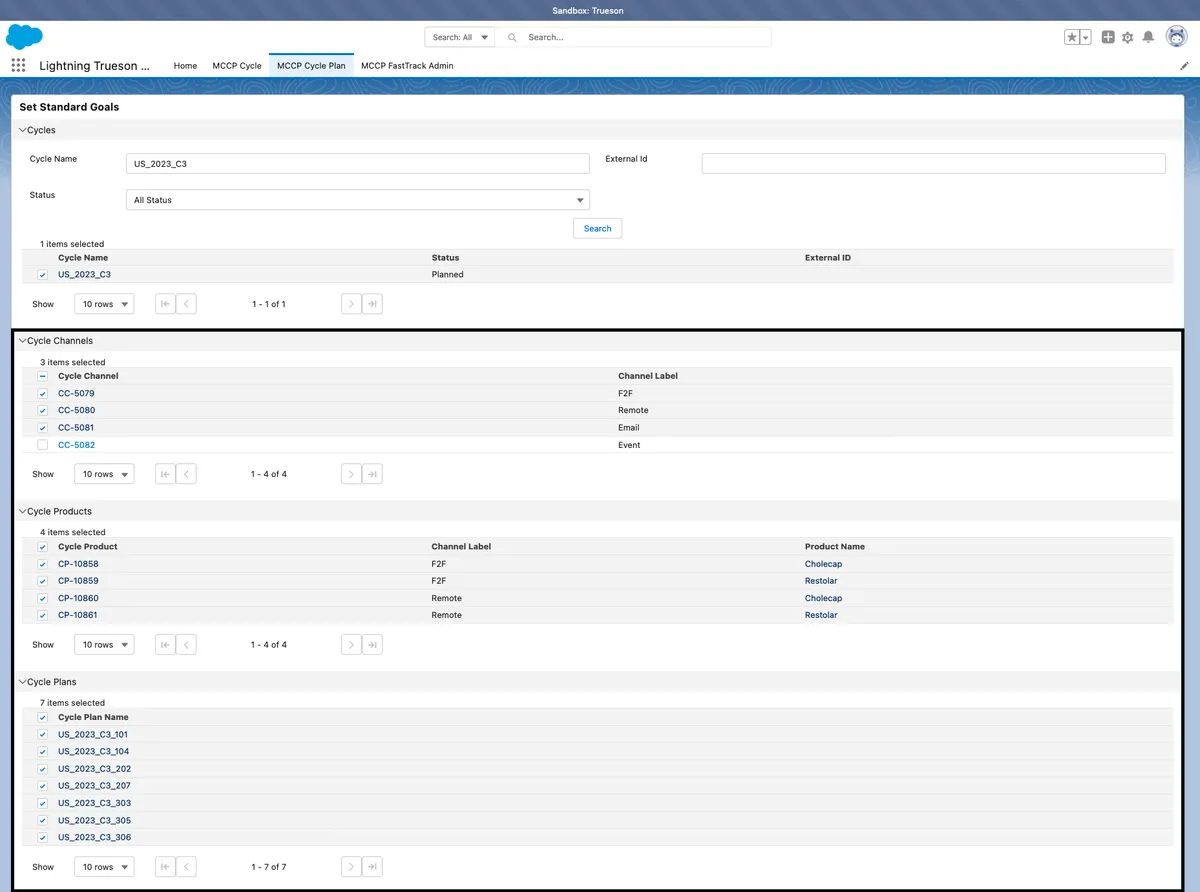Click the Cycle Name input field
This screenshot has height=892, width=1200.
[358, 164]
